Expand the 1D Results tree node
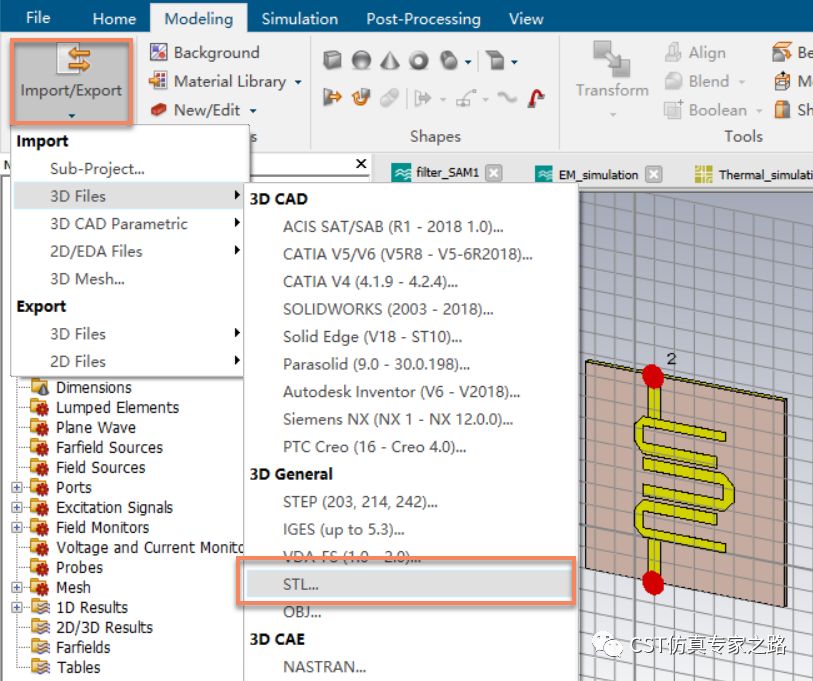Screen dimensions: 813x681 pyautogui.click(x=17, y=607)
